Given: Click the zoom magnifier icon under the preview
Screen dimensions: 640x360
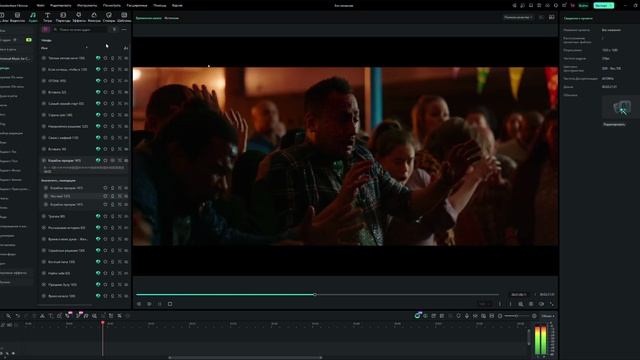Looking at the screenshot, I should tap(521, 304).
